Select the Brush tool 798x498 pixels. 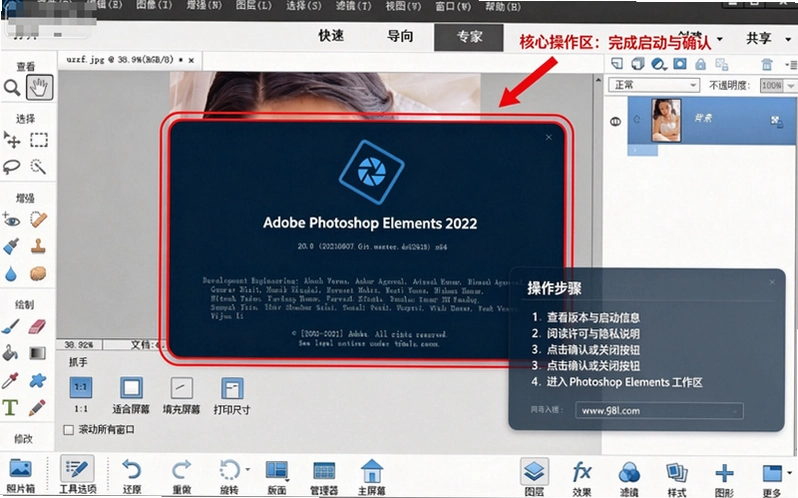point(11,327)
